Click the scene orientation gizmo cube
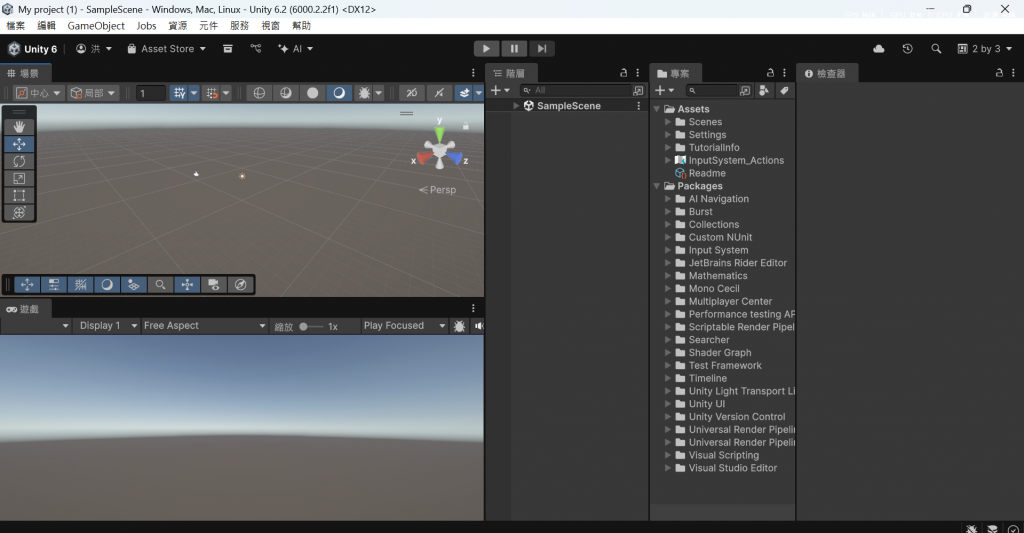The height and width of the screenshot is (533, 1024). (440, 150)
